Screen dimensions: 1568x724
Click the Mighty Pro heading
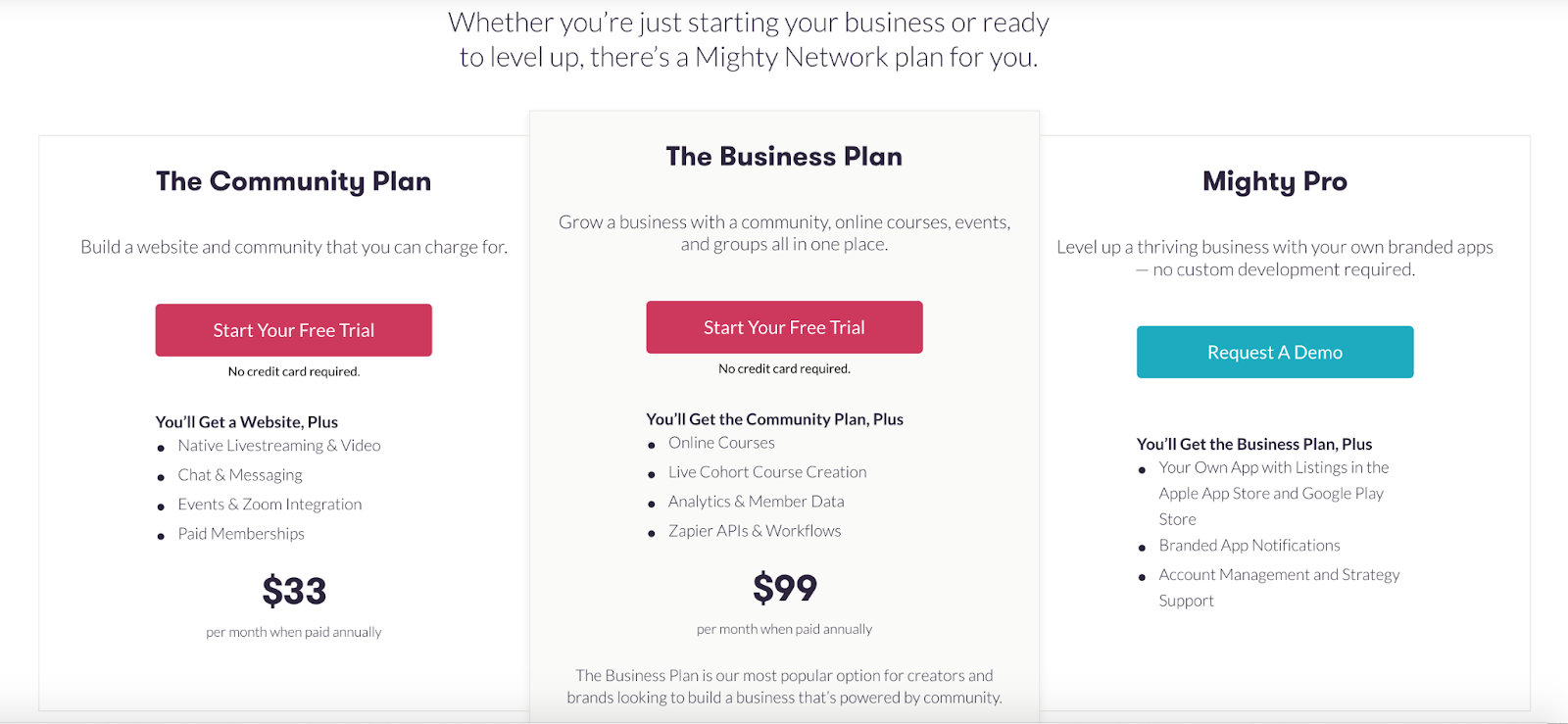tap(1274, 181)
